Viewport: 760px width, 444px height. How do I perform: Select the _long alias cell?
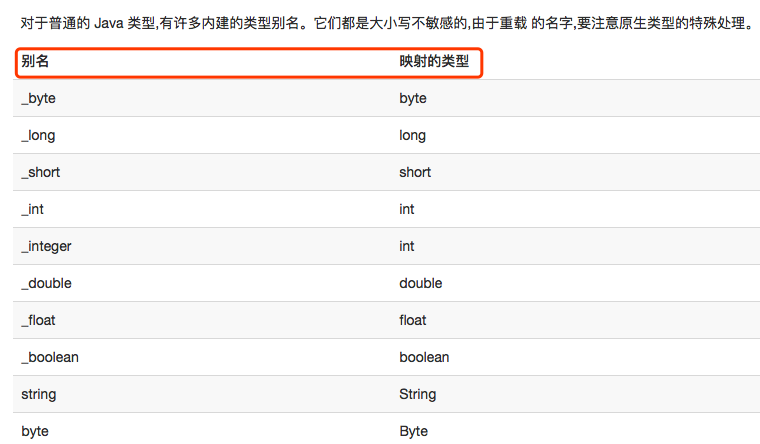coord(38,135)
